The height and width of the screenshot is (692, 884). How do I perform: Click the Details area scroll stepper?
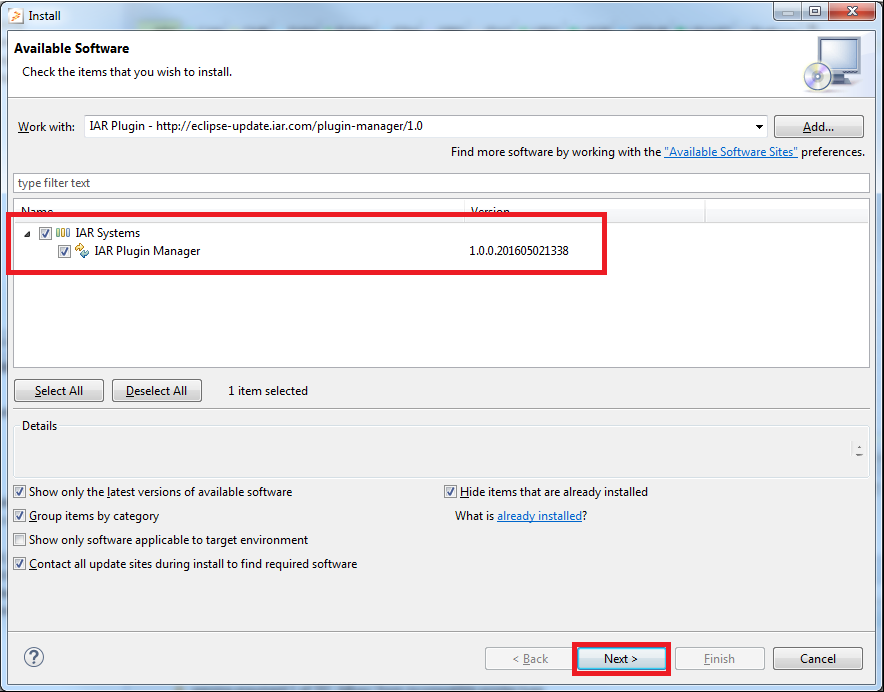click(859, 450)
